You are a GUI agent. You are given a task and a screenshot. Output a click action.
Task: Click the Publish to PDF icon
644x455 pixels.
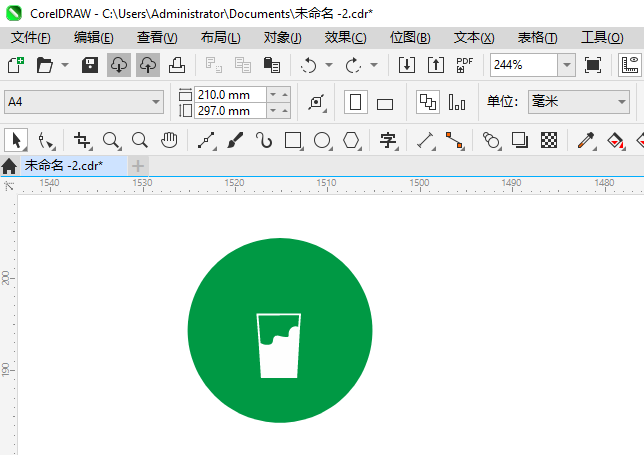pos(464,65)
